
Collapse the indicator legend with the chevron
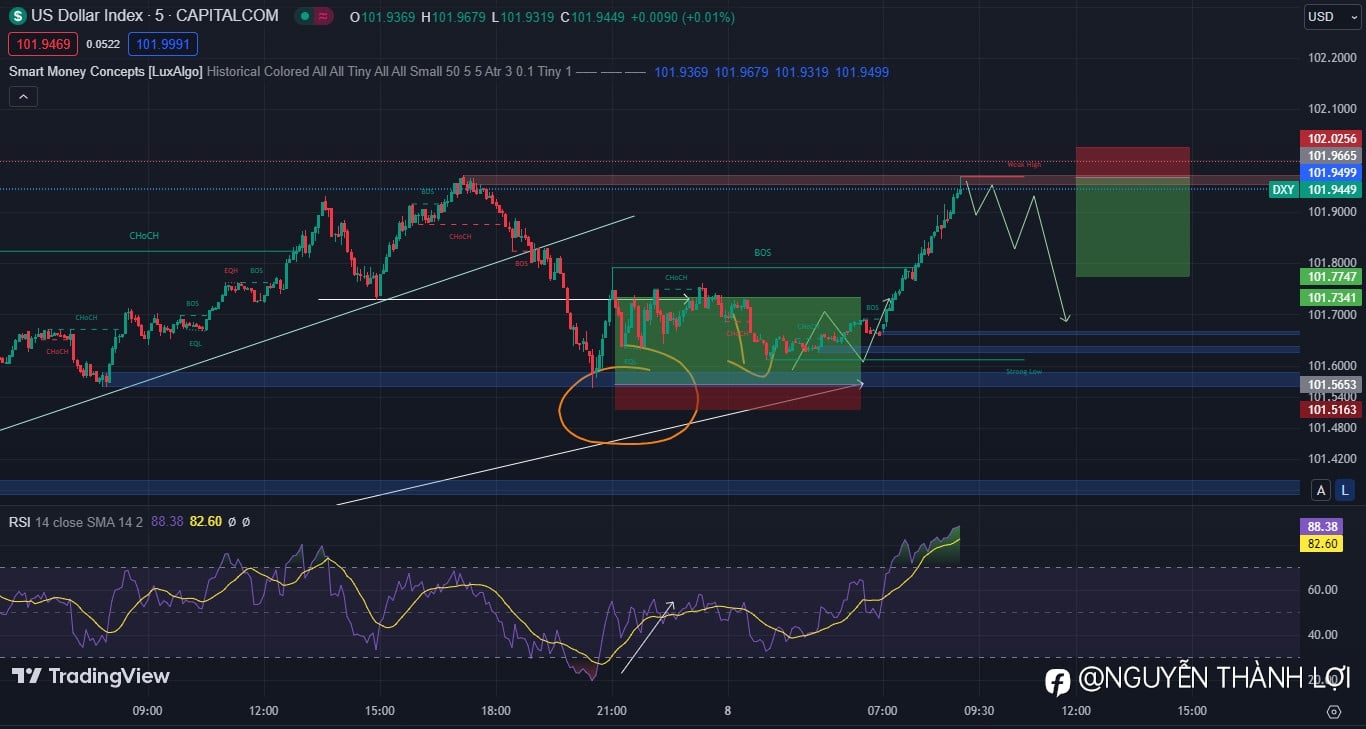point(23,97)
